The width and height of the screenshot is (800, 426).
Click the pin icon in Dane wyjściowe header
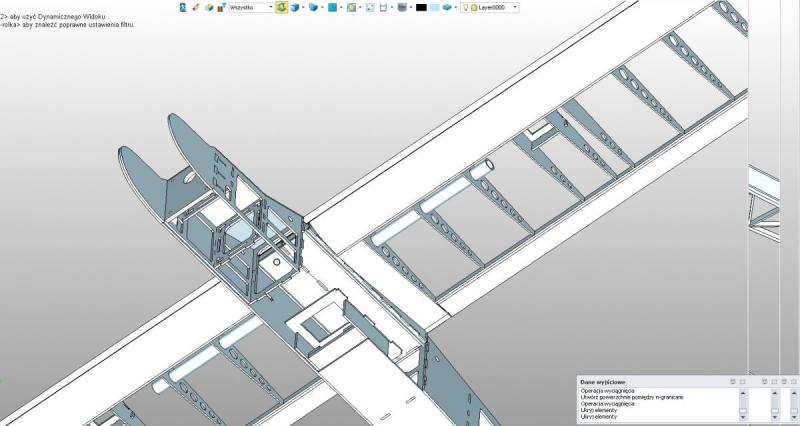point(733,381)
